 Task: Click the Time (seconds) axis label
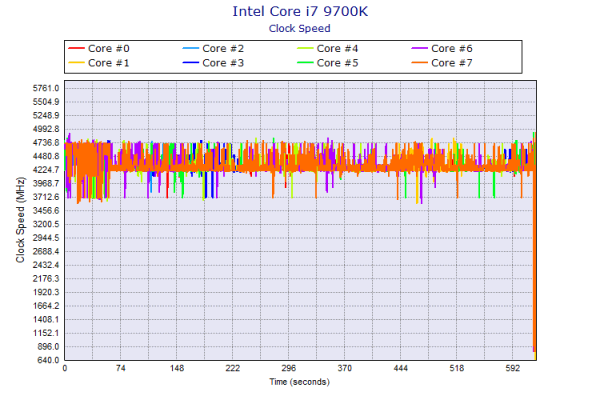pyautogui.click(x=300, y=382)
